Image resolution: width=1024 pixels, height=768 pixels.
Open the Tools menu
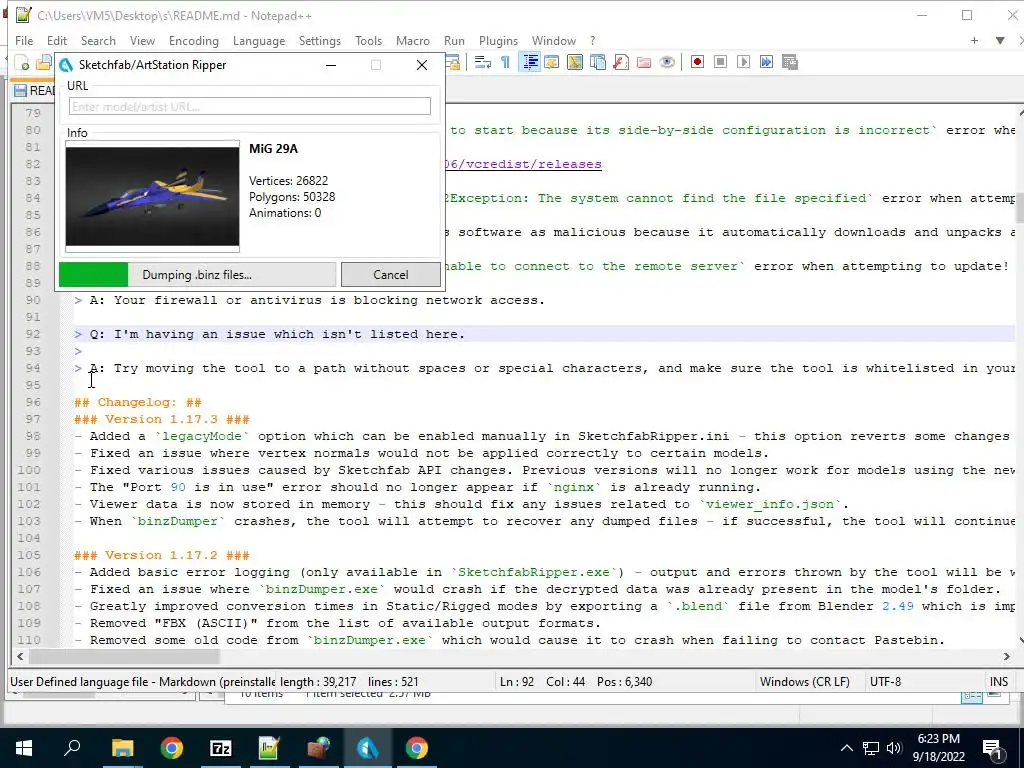pos(368,40)
